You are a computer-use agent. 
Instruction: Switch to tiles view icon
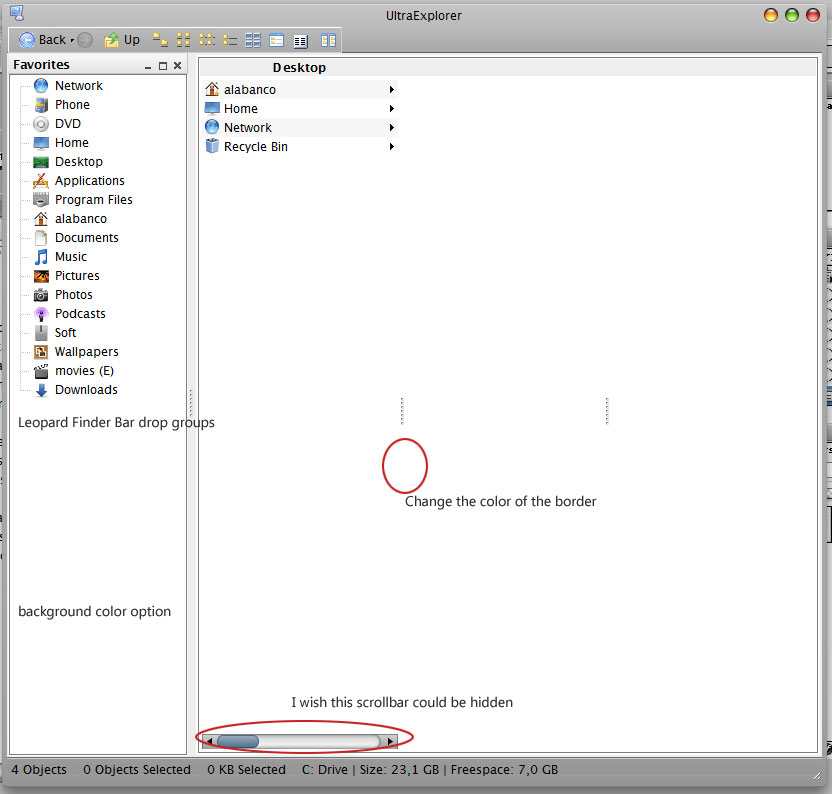click(x=253, y=40)
